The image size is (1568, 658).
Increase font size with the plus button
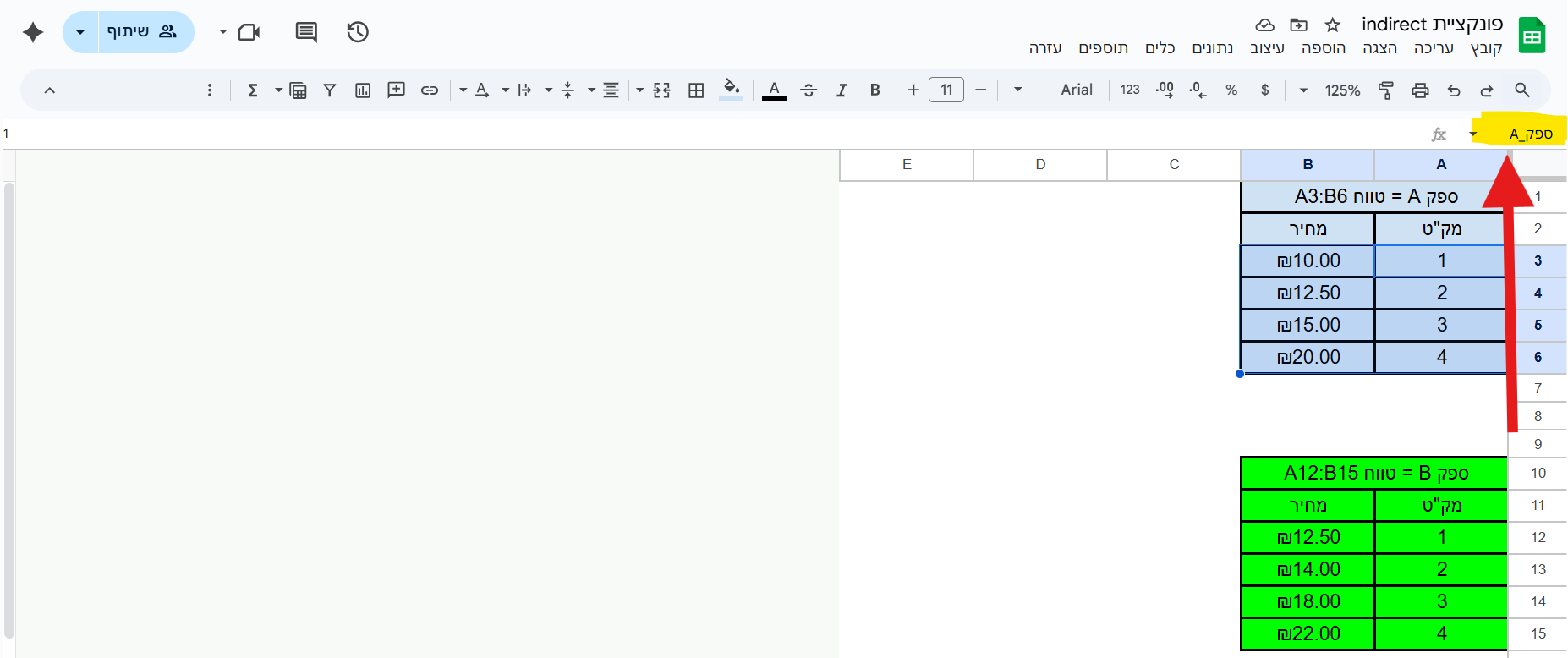[913, 90]
